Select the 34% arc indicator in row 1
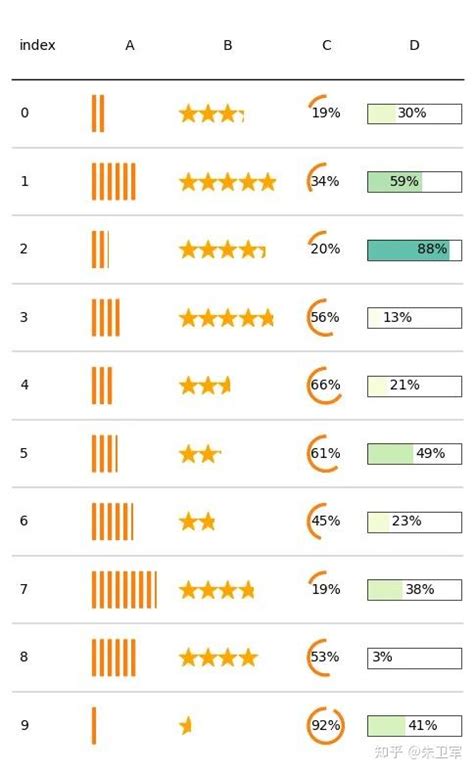This screenshot has width=474, height=773. (x=323, y=181)
